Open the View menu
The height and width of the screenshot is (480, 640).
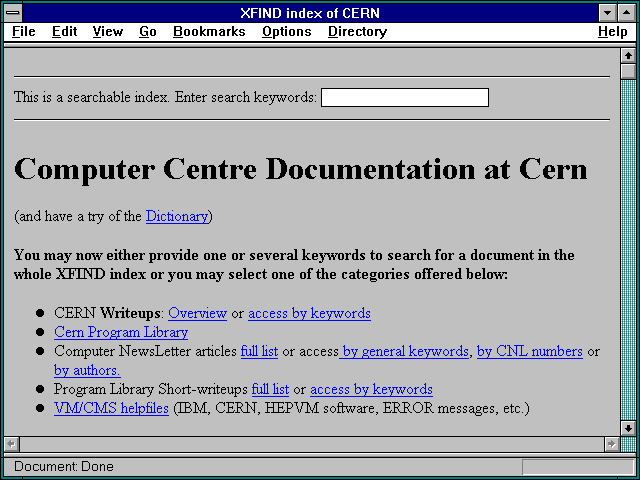pyautogui.click(x=107, y=31)
